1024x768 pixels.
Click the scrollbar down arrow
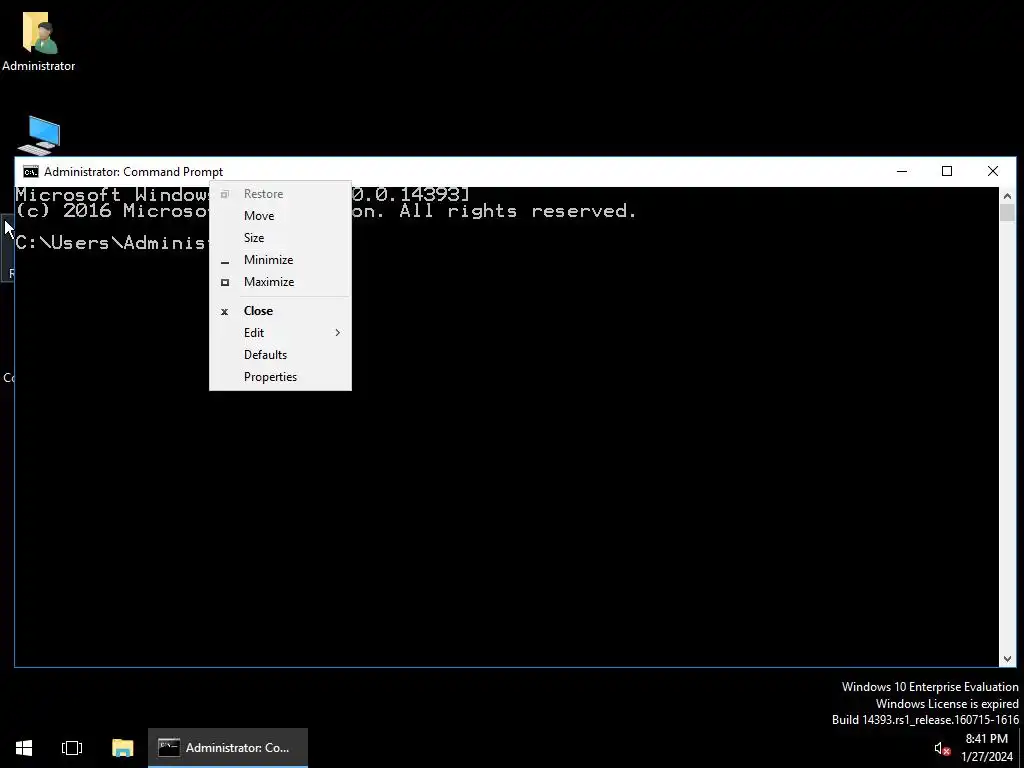(x=1007, y=659)
